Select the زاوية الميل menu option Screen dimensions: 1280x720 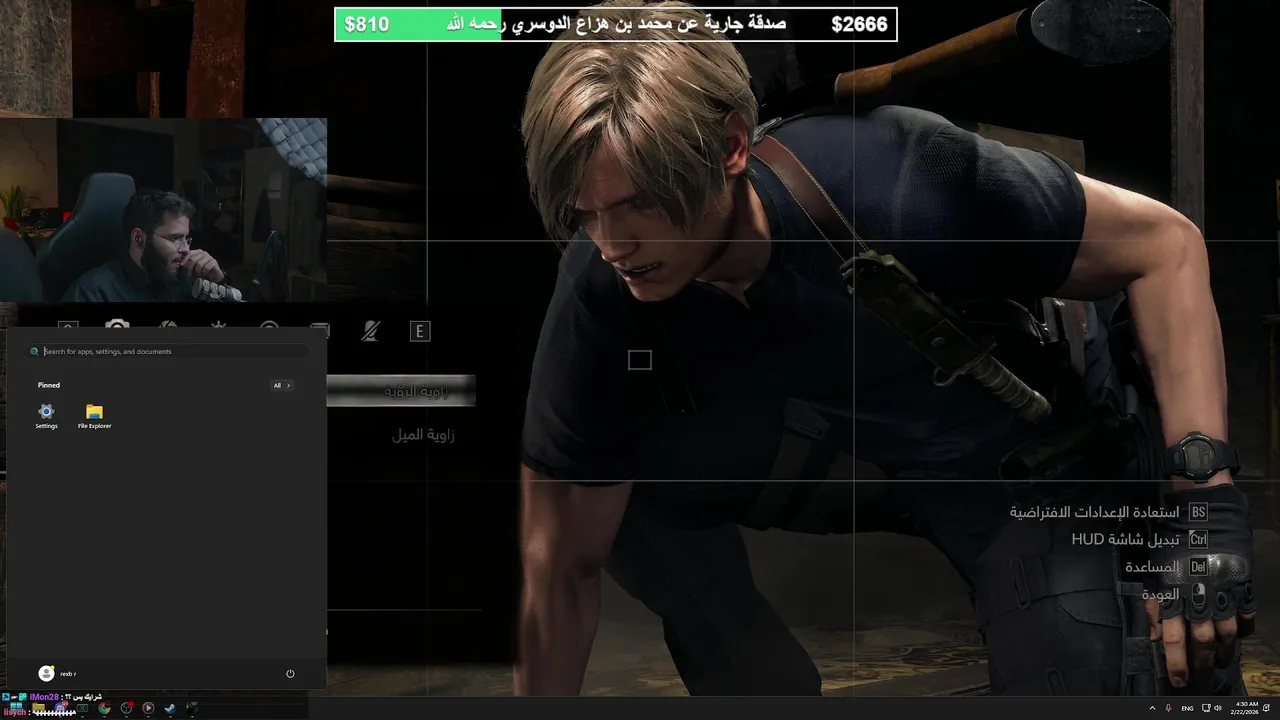point(423,435)
